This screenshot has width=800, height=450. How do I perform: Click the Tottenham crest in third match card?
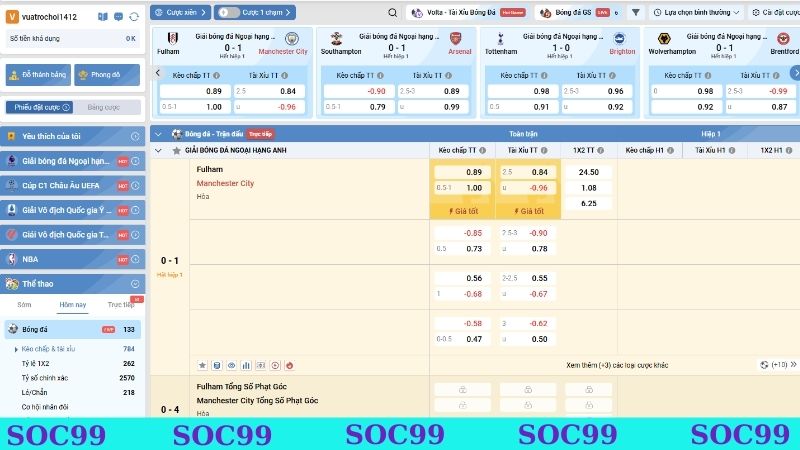[x=501, y=39]
